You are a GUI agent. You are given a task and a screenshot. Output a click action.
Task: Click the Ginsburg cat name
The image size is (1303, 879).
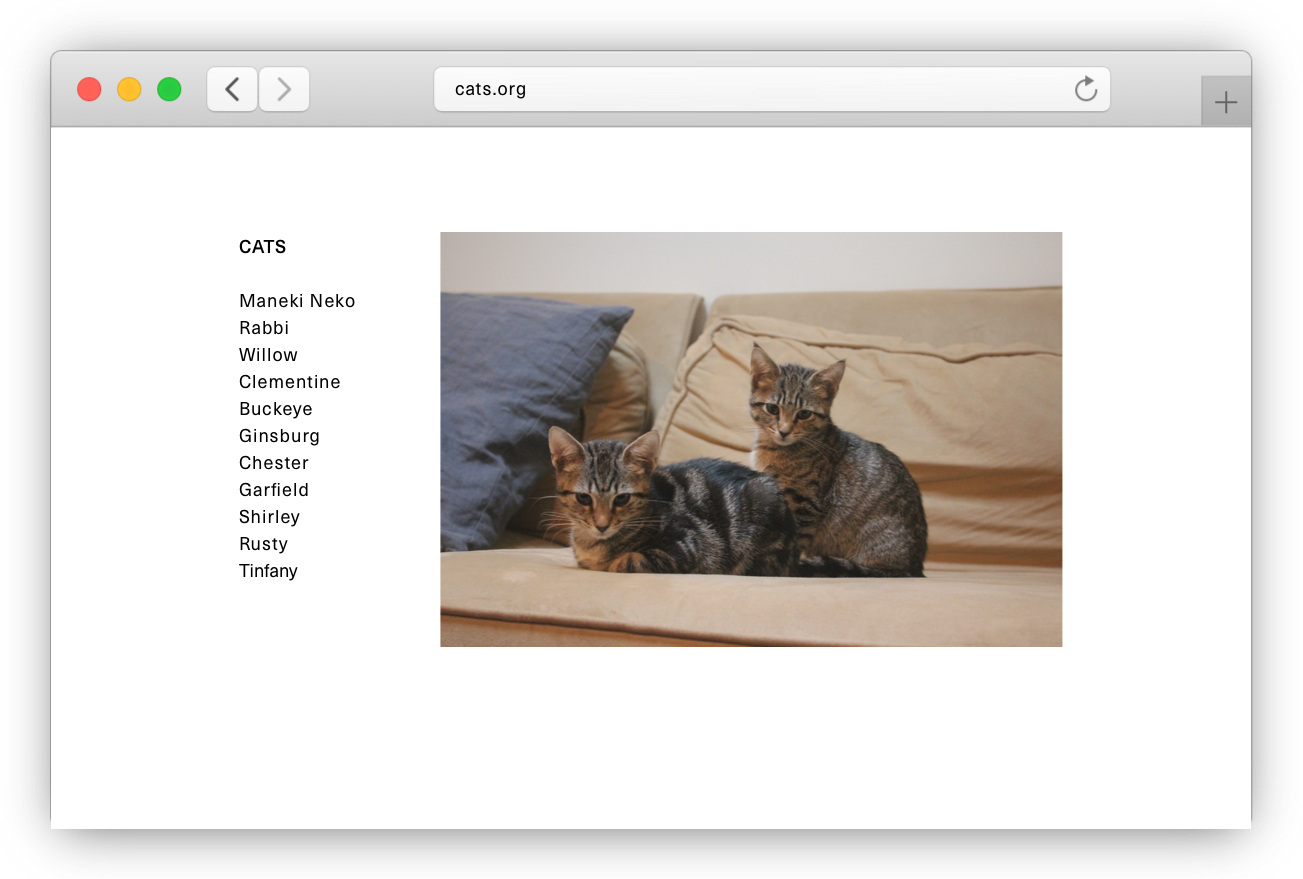click(279, 436)
